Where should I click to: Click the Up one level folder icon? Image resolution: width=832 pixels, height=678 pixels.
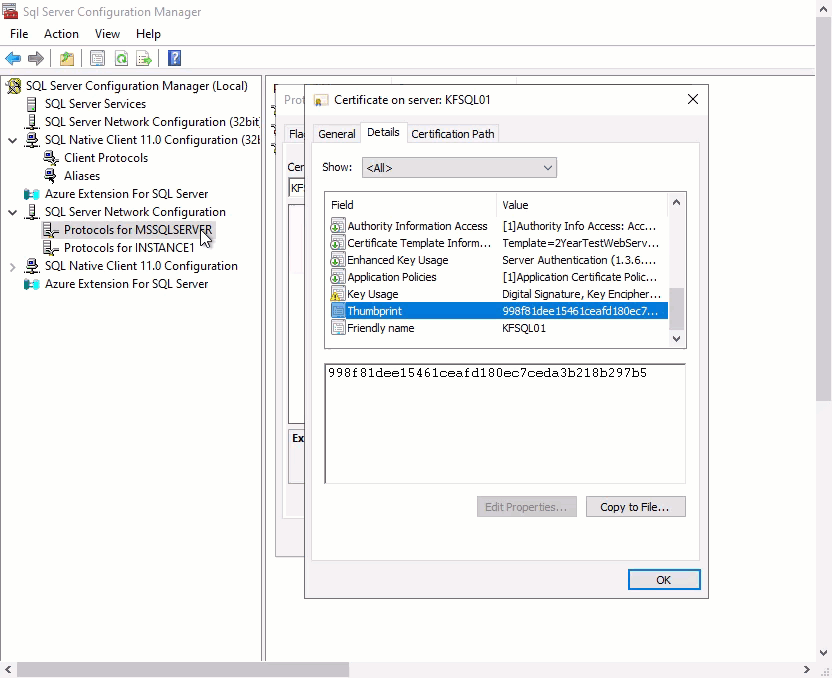67,58
